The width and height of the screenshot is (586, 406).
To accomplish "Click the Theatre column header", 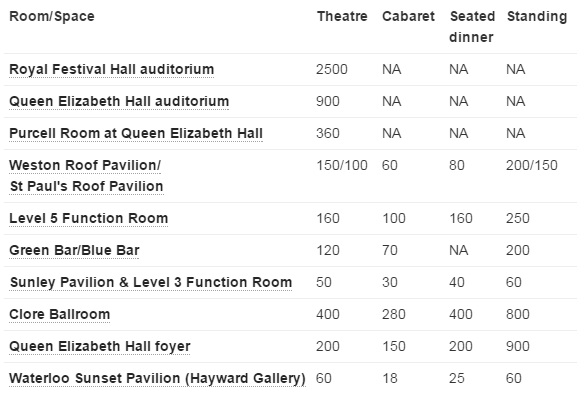I will (342, 16).
